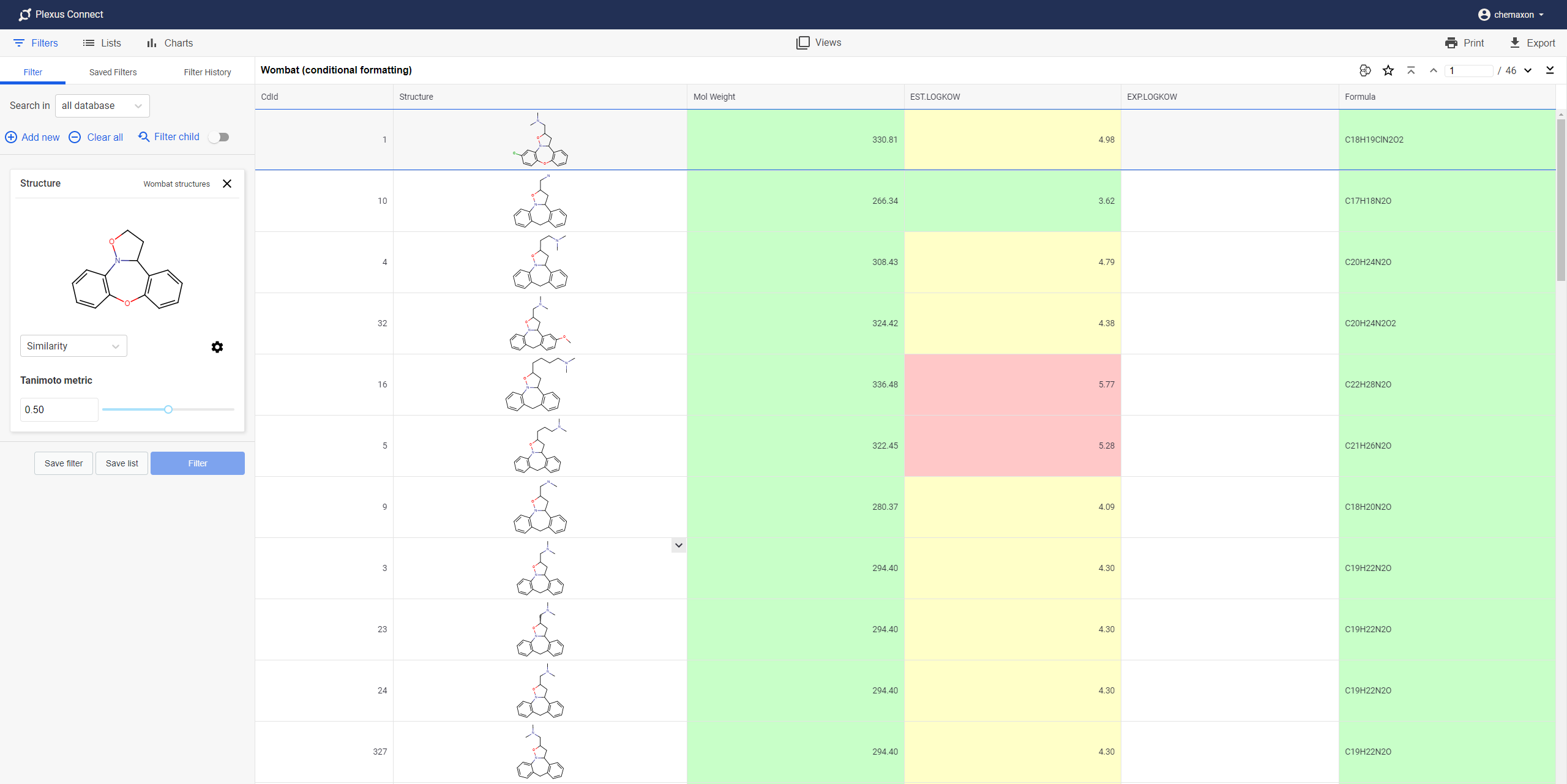Open the 'all database' search dropdown
The image size is (1567, 784).
coord(102,105)
